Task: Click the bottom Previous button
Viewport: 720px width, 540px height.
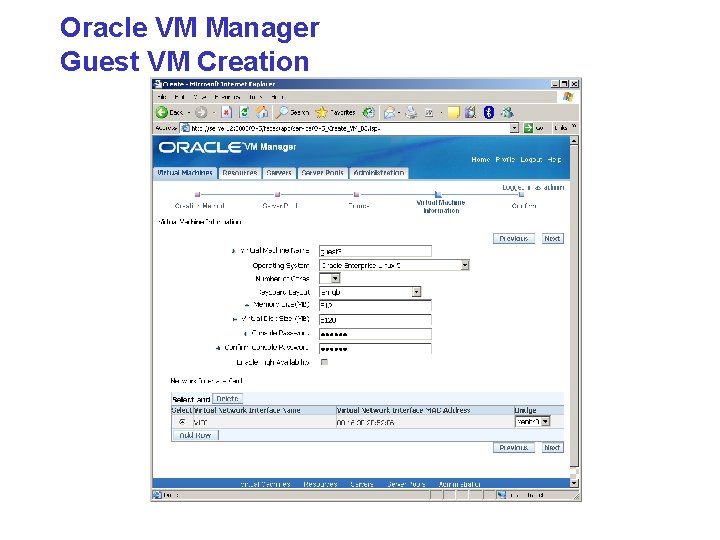Action: [513, 447]
